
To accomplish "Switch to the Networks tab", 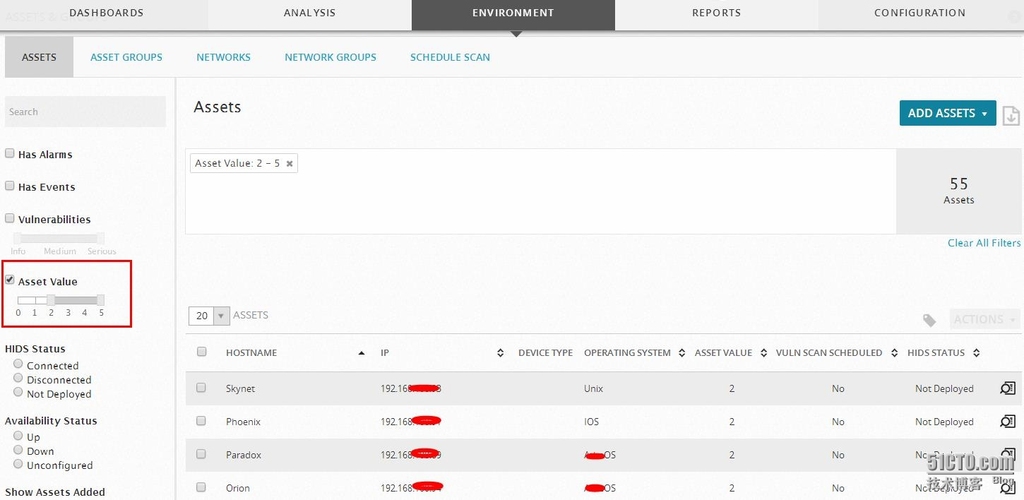I will (223, 57).
